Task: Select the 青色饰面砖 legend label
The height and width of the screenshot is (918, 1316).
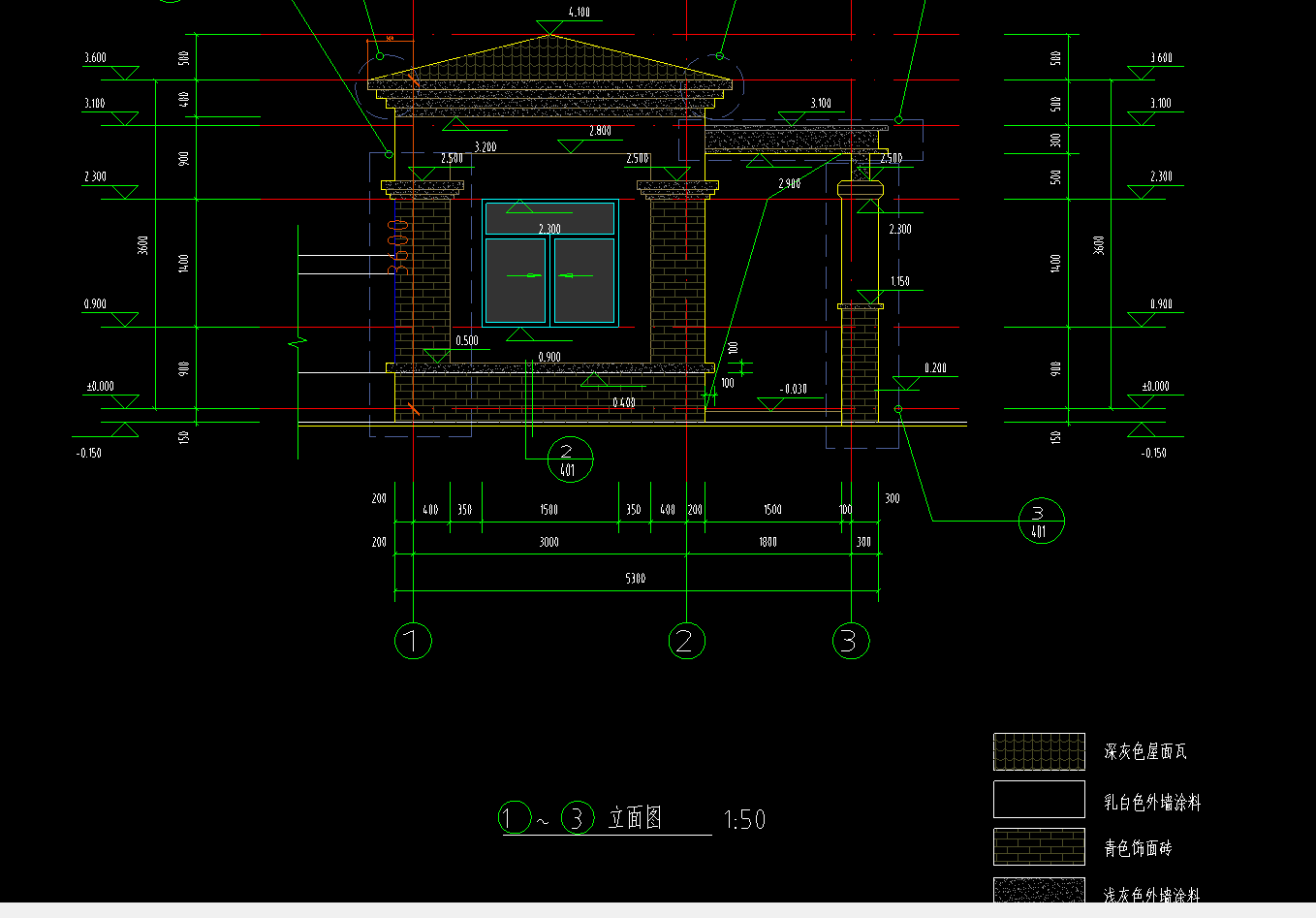Action: pyautogui.click(x=1138, y=848)
